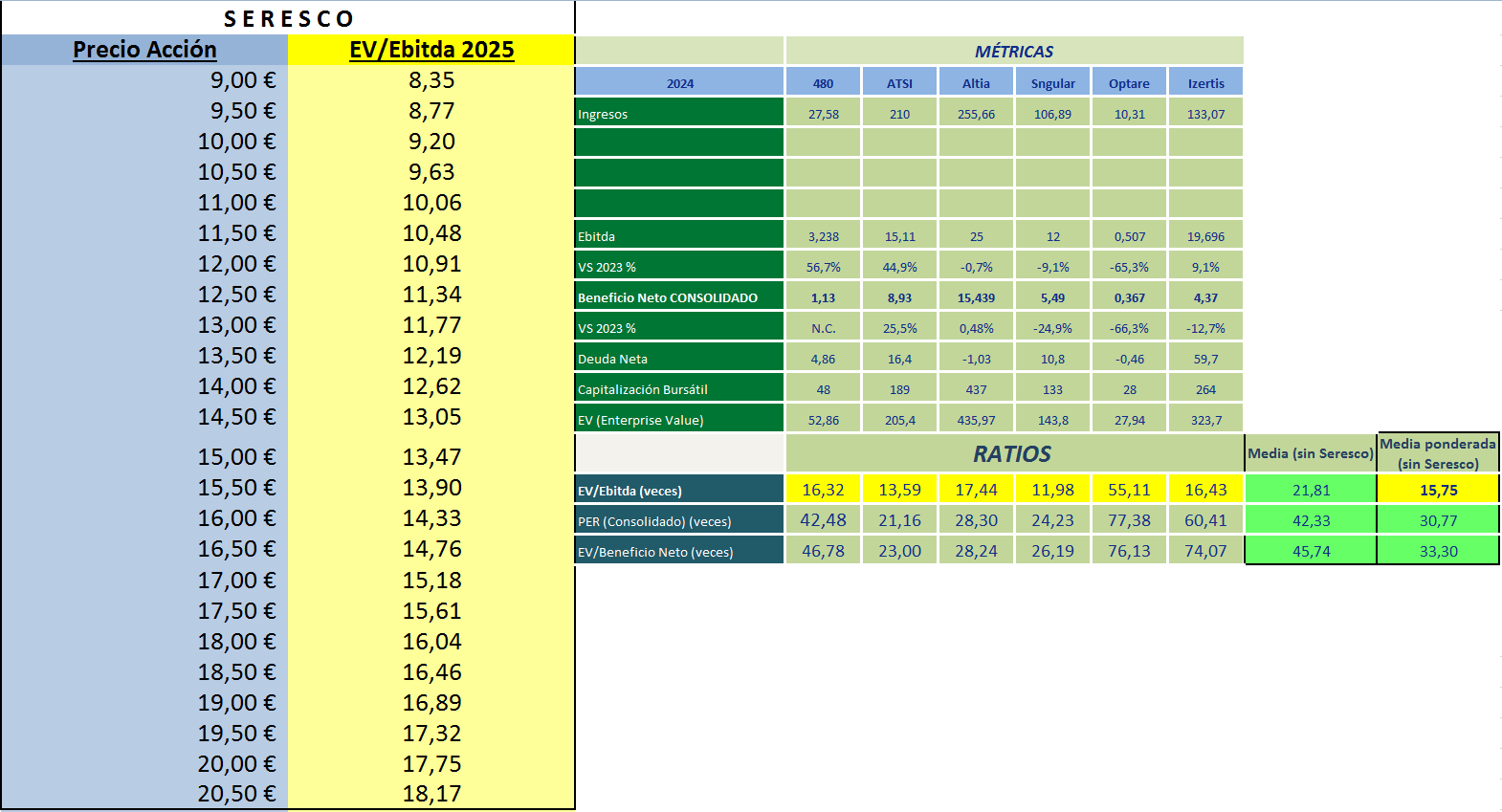1502x812 pixels.
Task: Click the Precio Acción header
Action: pos(144,50)
